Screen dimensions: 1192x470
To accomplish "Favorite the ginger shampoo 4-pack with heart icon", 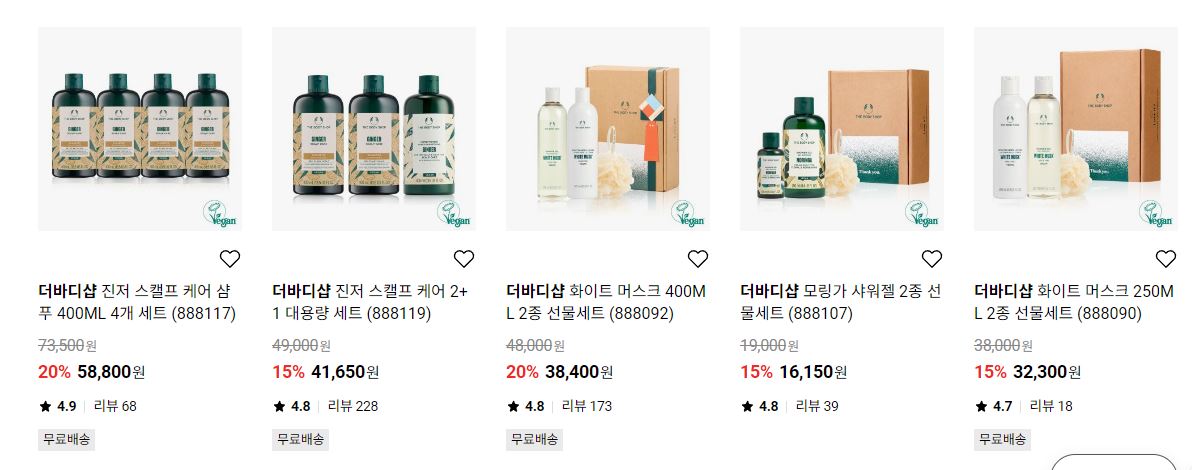I will pyautogui.click(x=230, y=259).
